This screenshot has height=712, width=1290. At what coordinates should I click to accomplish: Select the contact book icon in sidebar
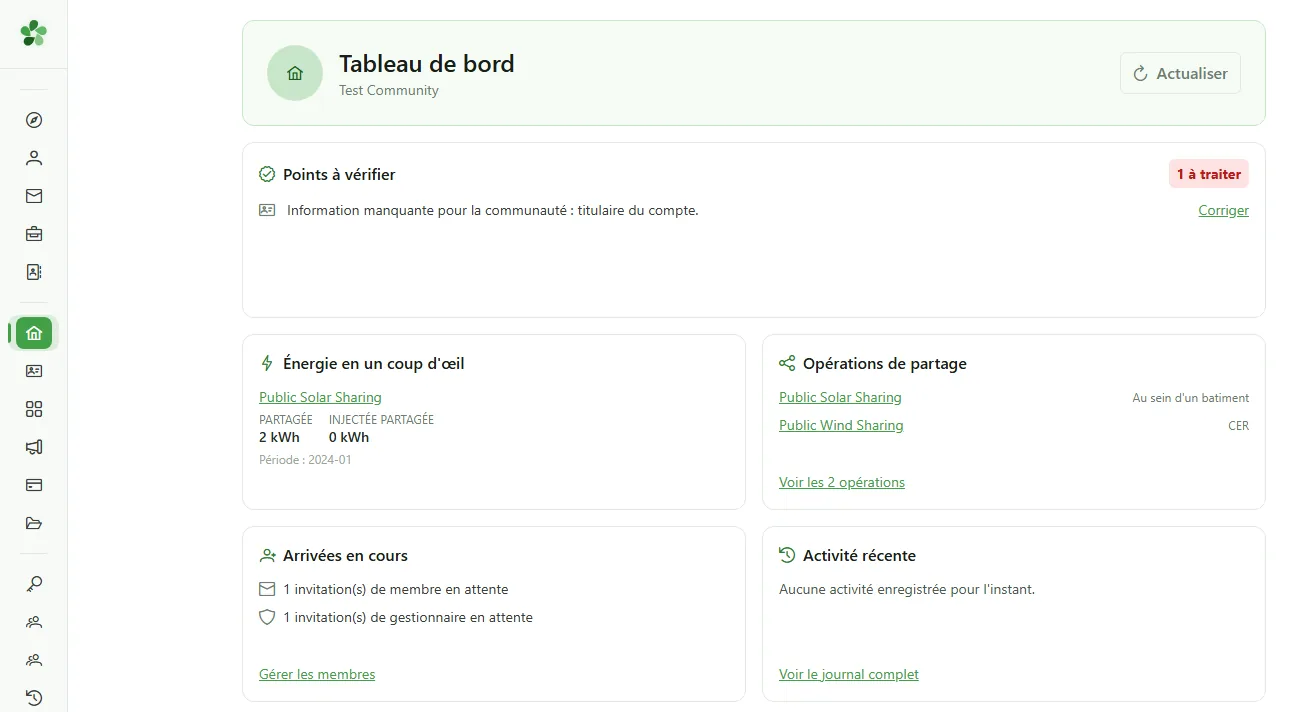click(34, 272)
